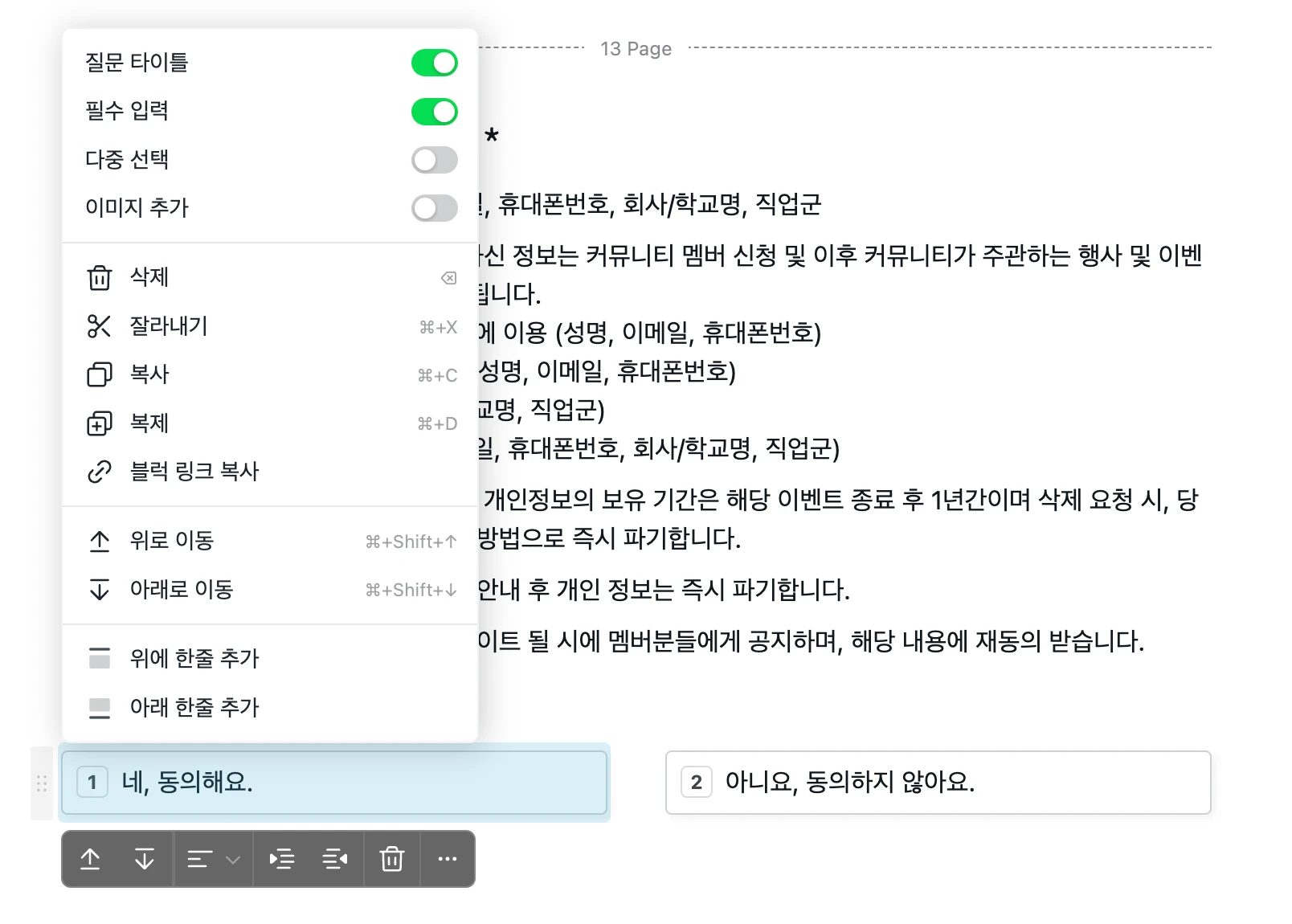Click the trash icon in bottom toolbar

[391, 859]
